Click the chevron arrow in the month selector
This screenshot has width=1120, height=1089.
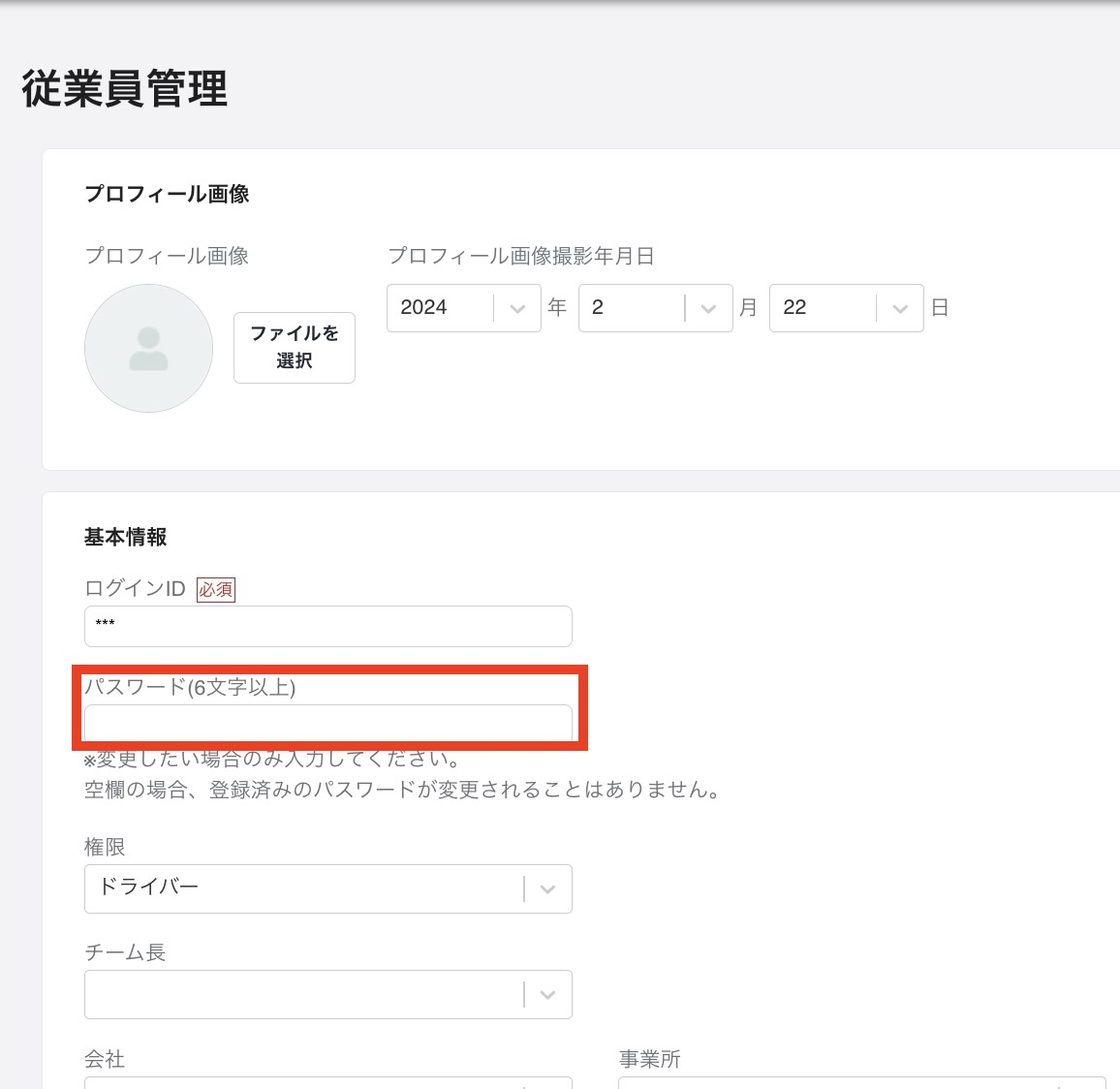tap(708, 309)
